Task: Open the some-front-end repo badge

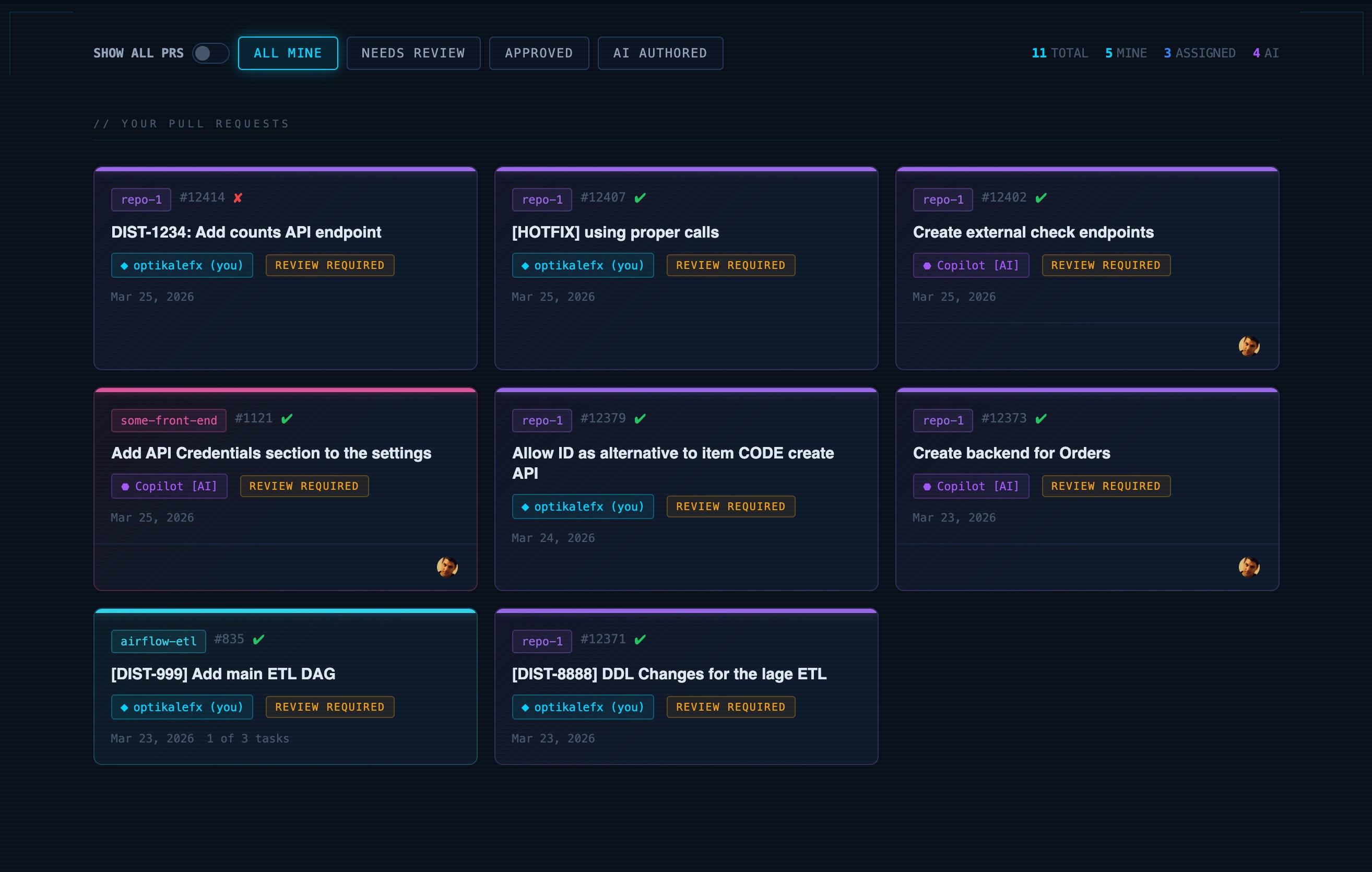Action: (x=168, y=420)
